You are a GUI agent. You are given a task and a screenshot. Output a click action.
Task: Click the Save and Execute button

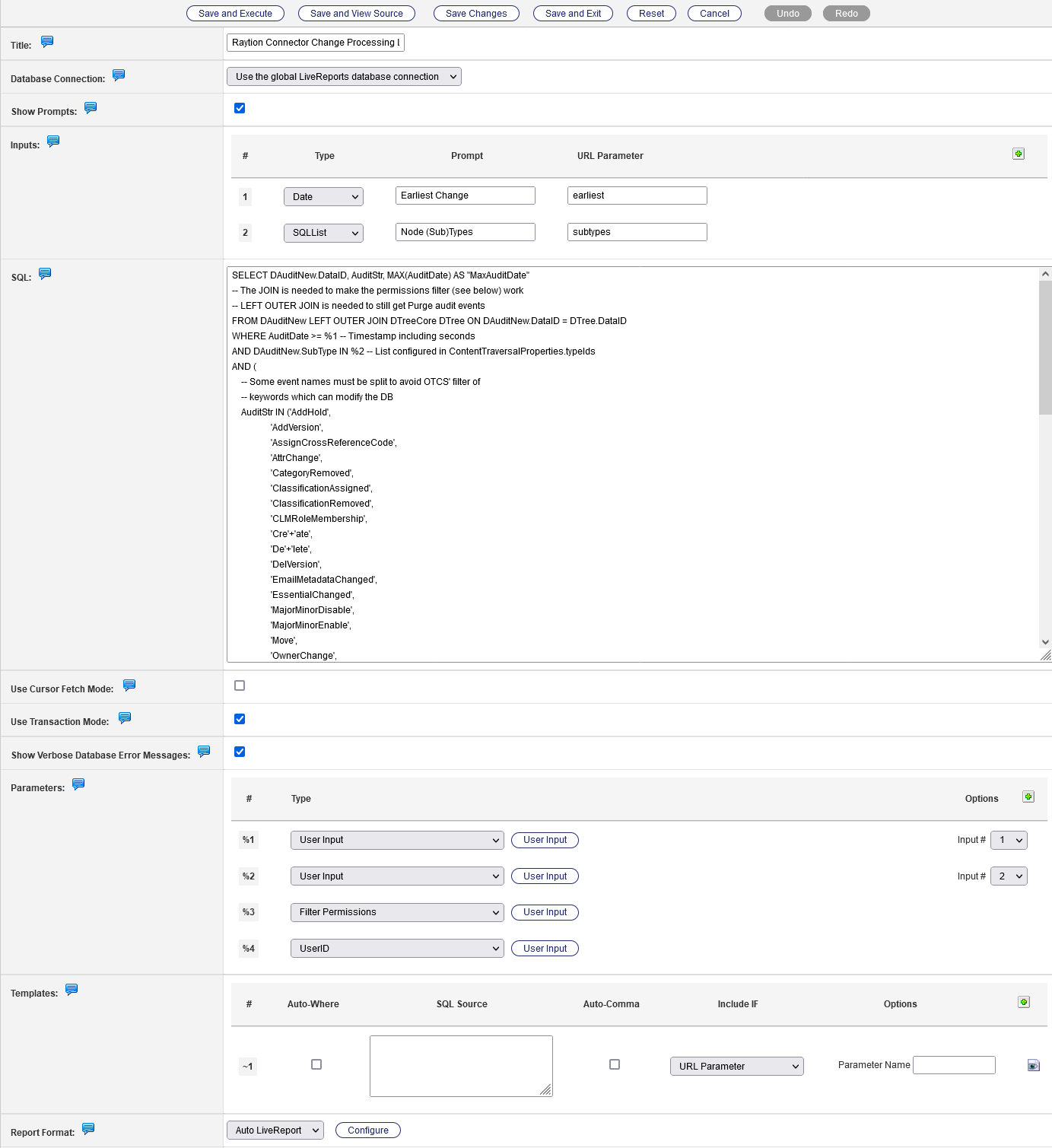[235, 13]
